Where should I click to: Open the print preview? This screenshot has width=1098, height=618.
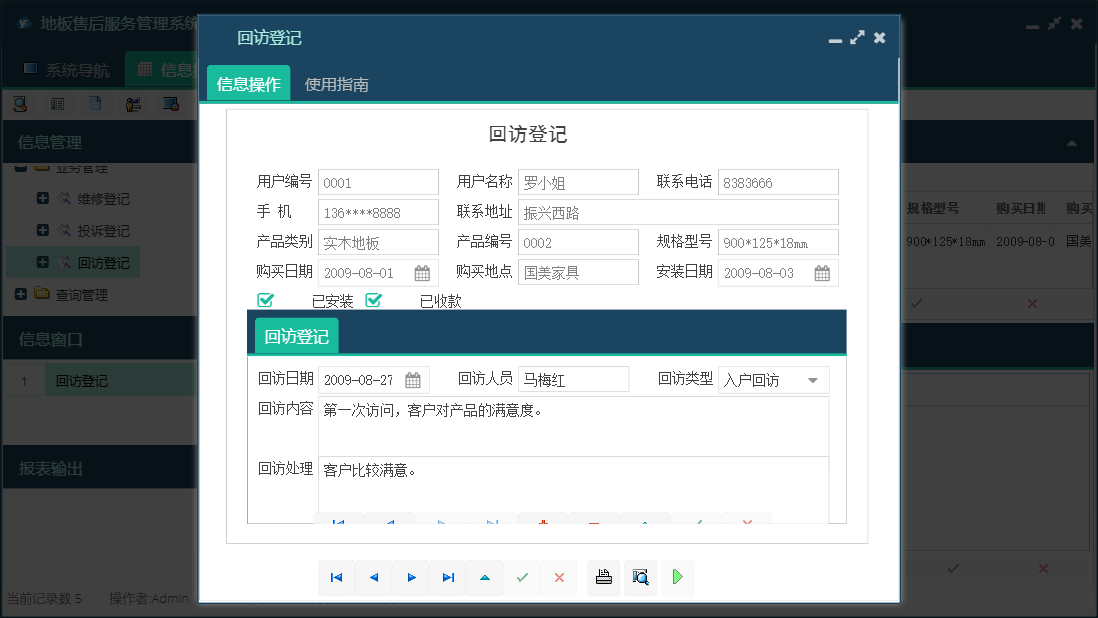[x=640, y=577]
